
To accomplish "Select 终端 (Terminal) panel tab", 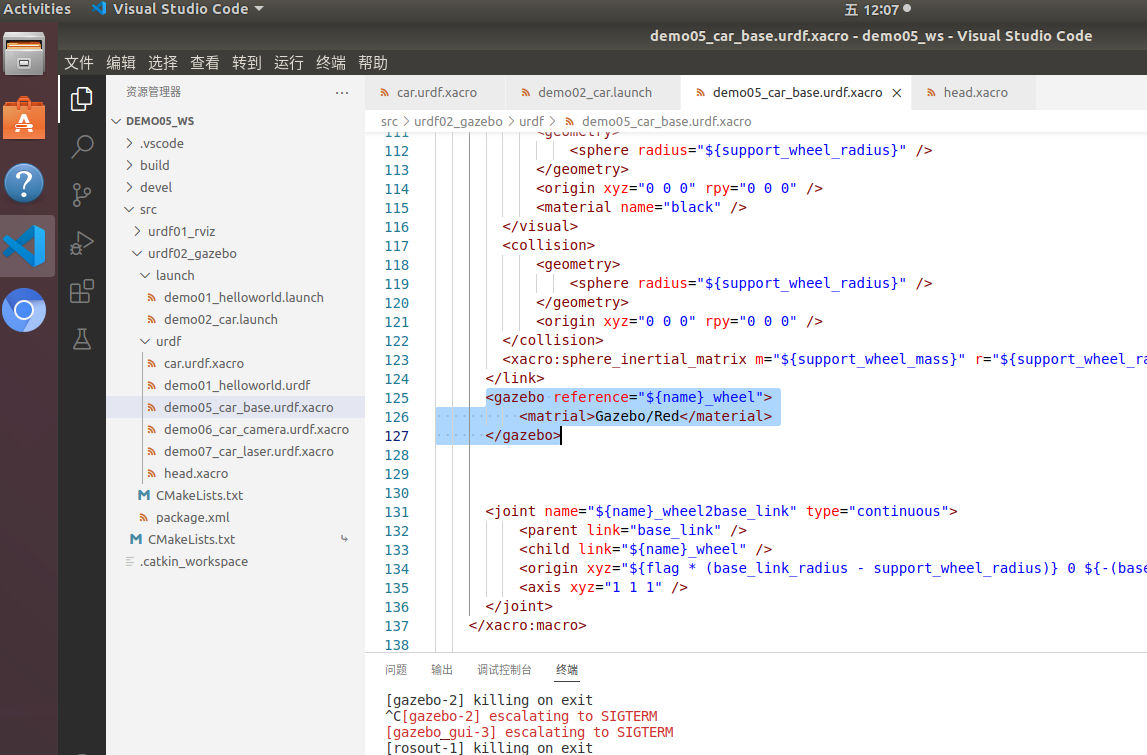I will pos(567,669).
